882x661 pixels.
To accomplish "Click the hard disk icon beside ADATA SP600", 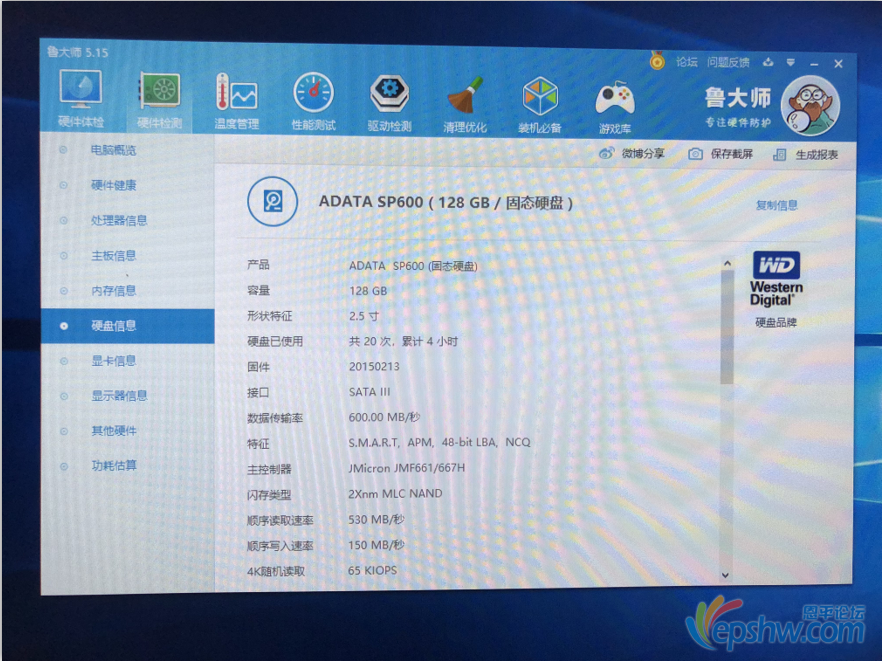I will (273, 201).
